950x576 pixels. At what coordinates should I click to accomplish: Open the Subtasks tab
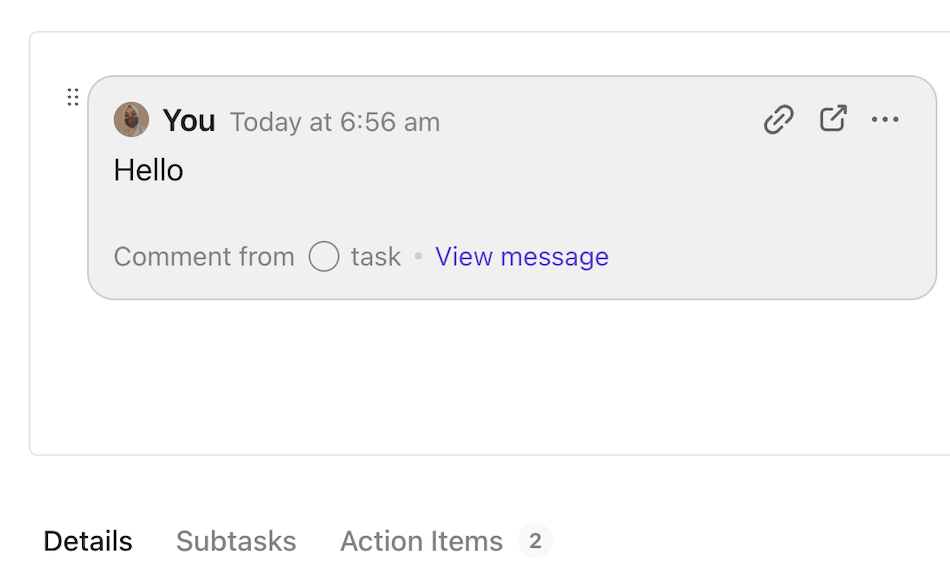(236, 541)
